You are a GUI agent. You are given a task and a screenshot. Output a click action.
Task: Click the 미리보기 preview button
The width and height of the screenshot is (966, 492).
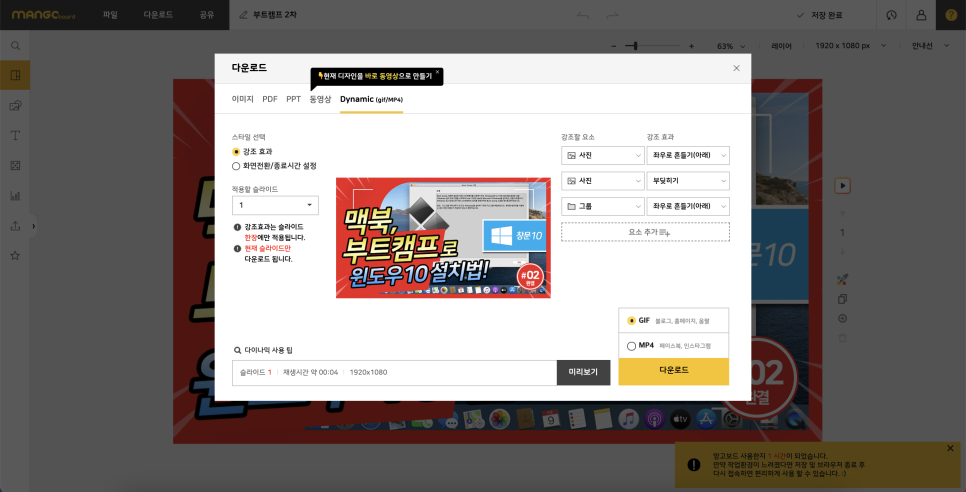(583, 373)
